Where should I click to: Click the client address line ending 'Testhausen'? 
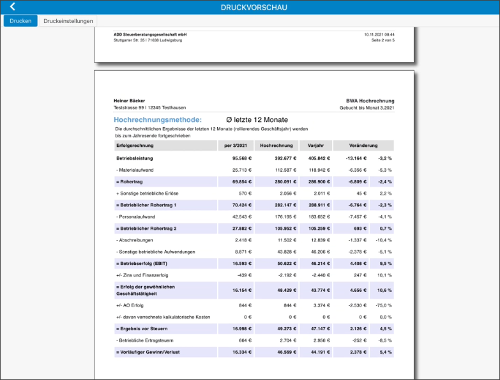click(x=150, y=108)
